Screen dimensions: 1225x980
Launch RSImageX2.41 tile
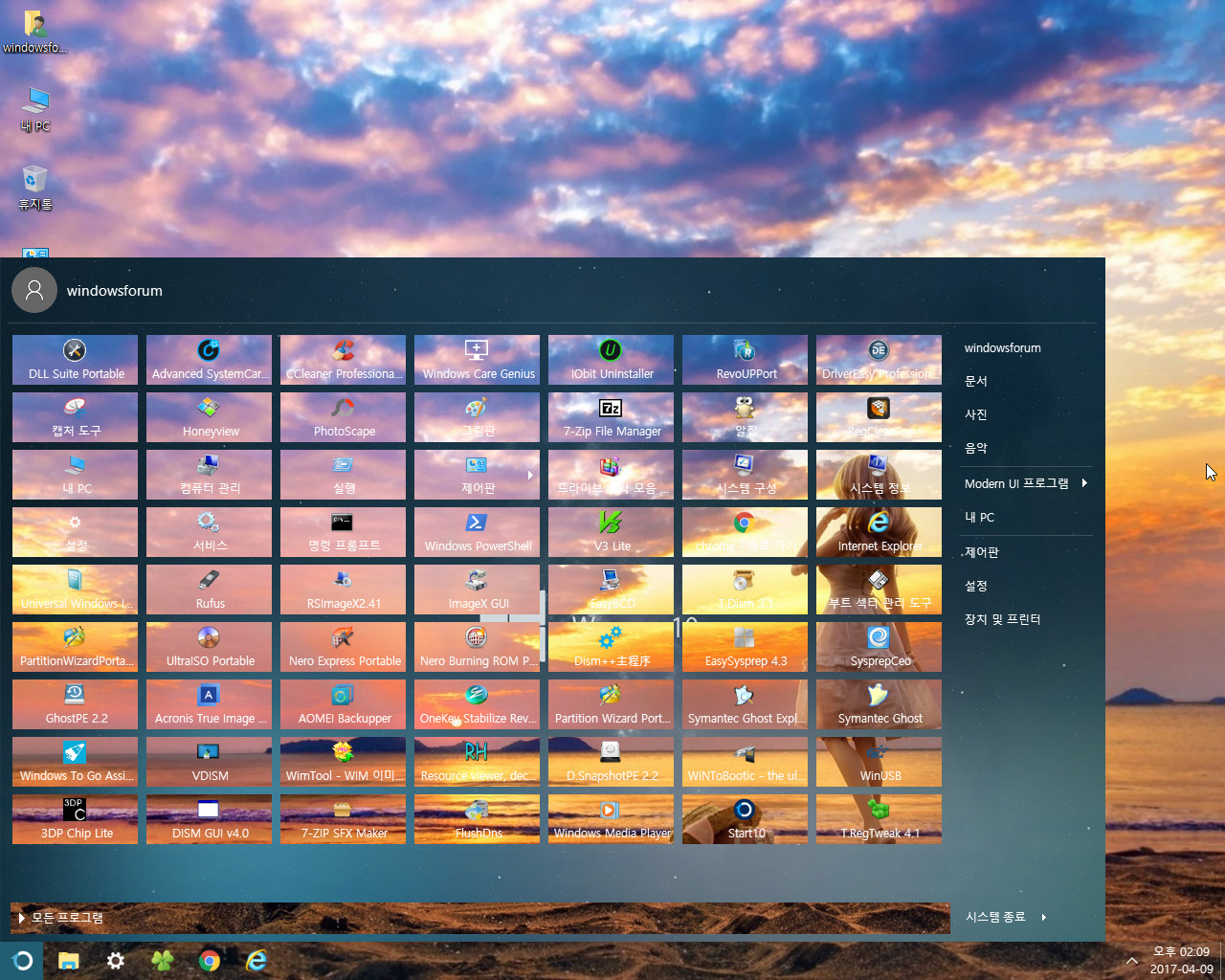(x=343, y=590)
